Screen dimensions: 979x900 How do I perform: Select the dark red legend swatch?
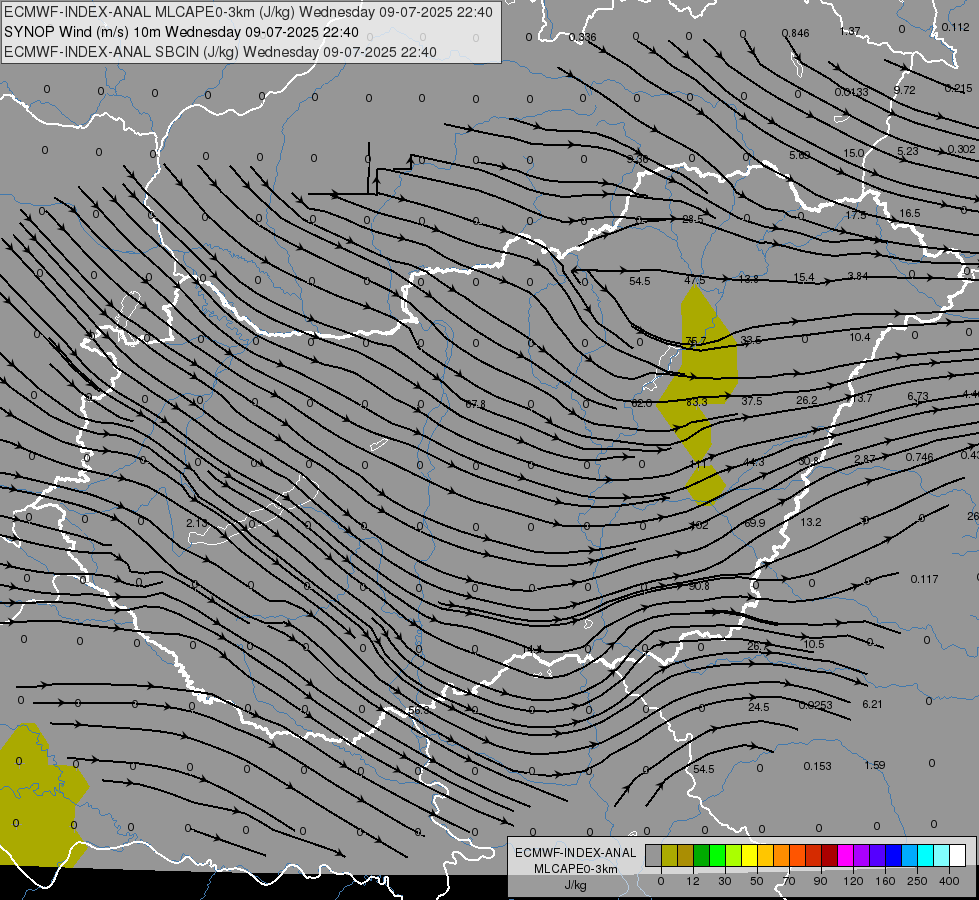pyautogui.click(x=829, y=855)
